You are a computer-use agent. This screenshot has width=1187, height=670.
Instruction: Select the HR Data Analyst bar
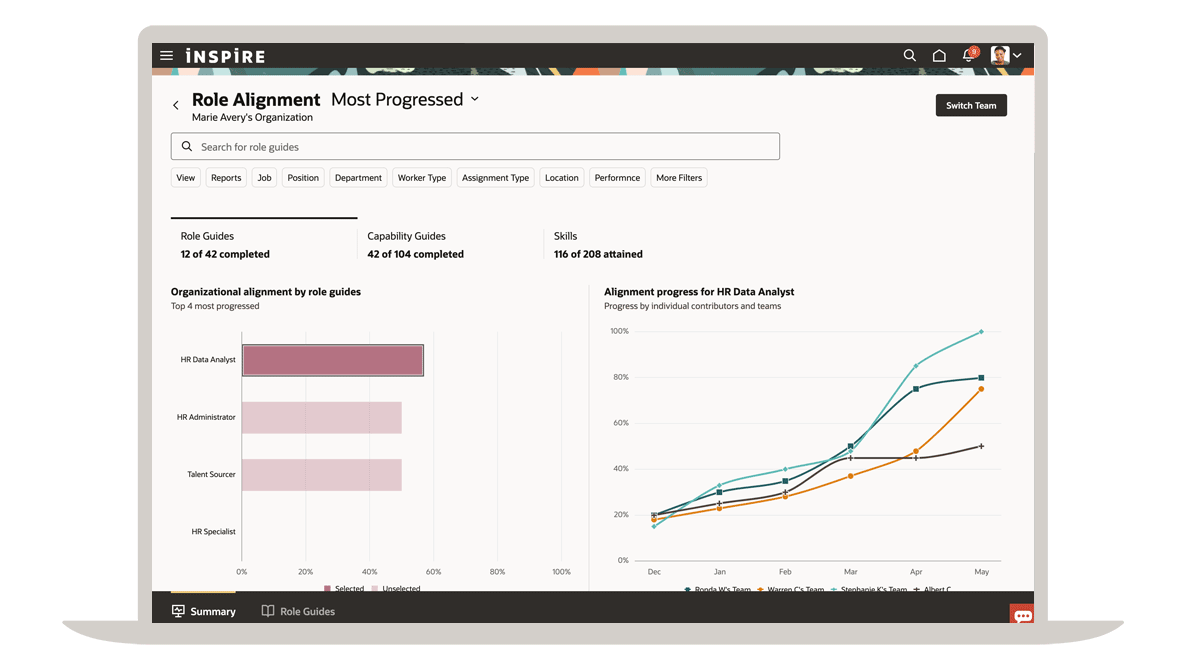[x=332, y=360]
